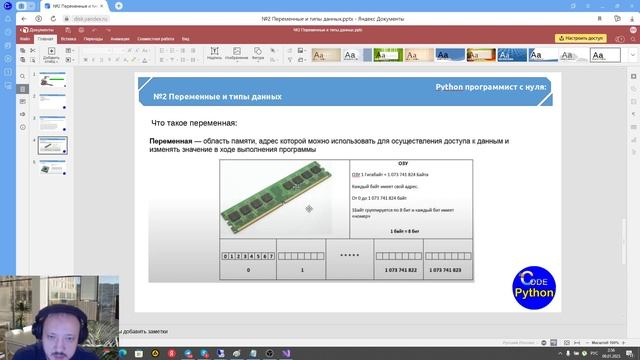The image size is (640, 360).
Task: Click slide heading 'Что такое переменная:'
Action: (194, 123)
